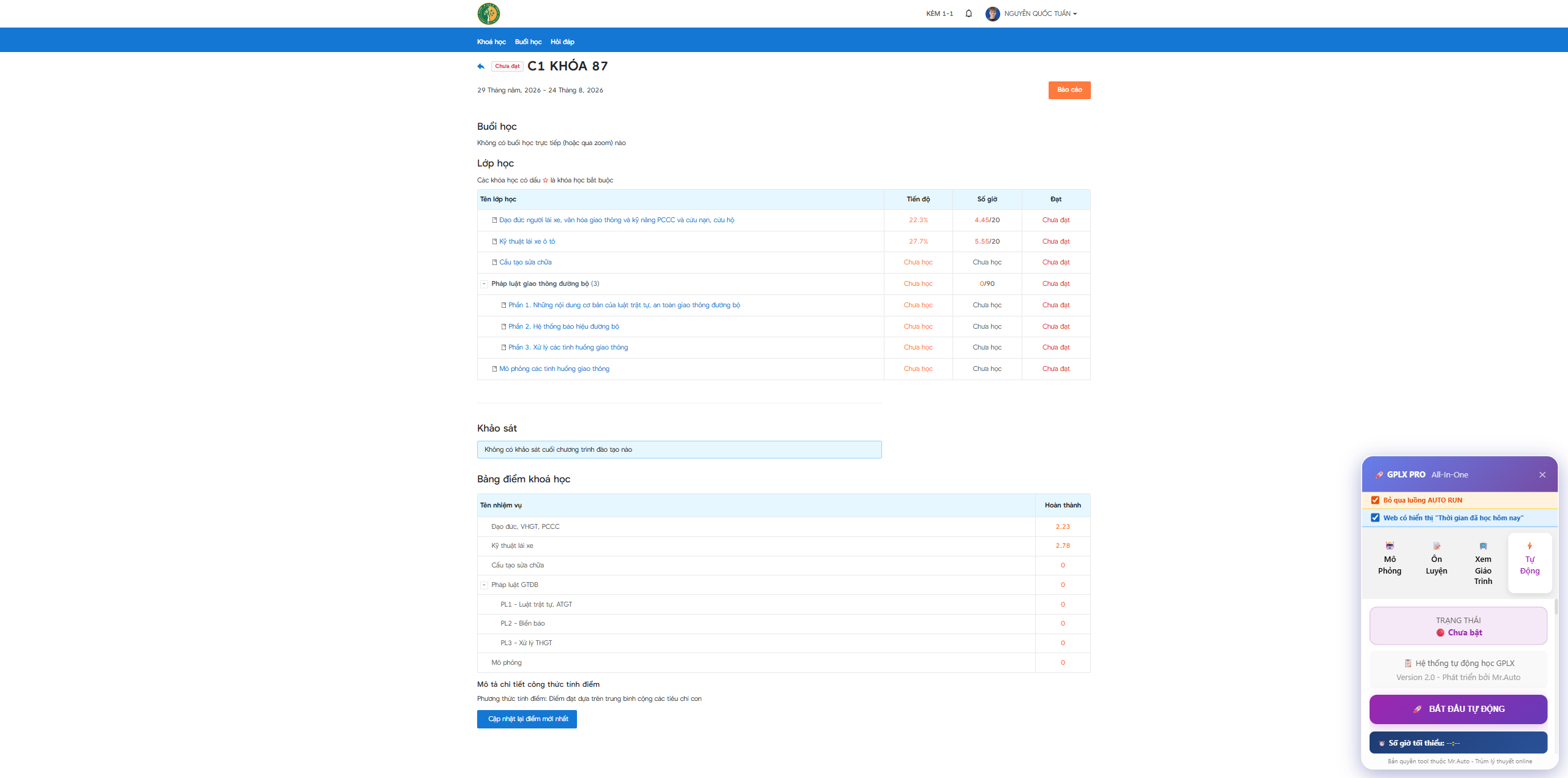This screenshot has width=1568, height=778.
Task: Open the Hỏi đáp menu
Action: point(562,42)
